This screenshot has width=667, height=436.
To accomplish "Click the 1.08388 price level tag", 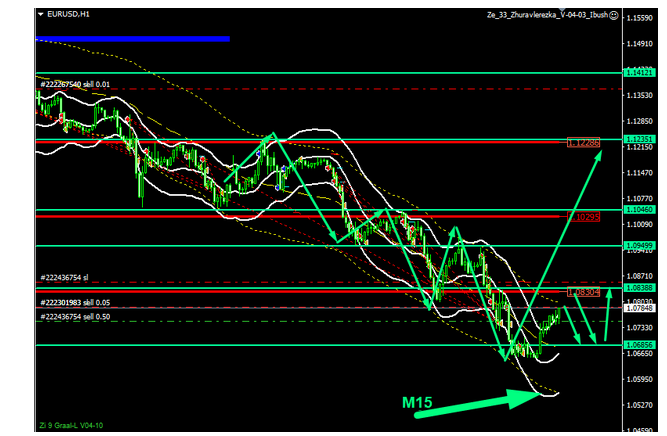I will (x=640, y=287).
